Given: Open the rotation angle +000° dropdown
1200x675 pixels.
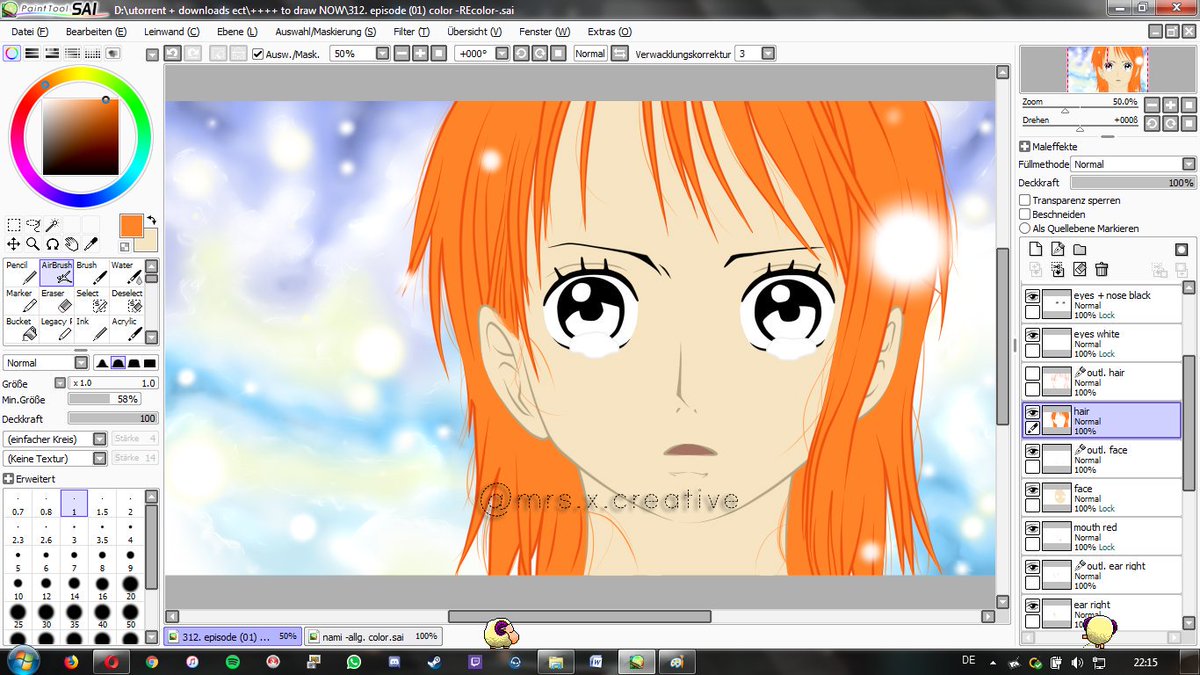Looking at the screenshot, I should click(500, 53).
